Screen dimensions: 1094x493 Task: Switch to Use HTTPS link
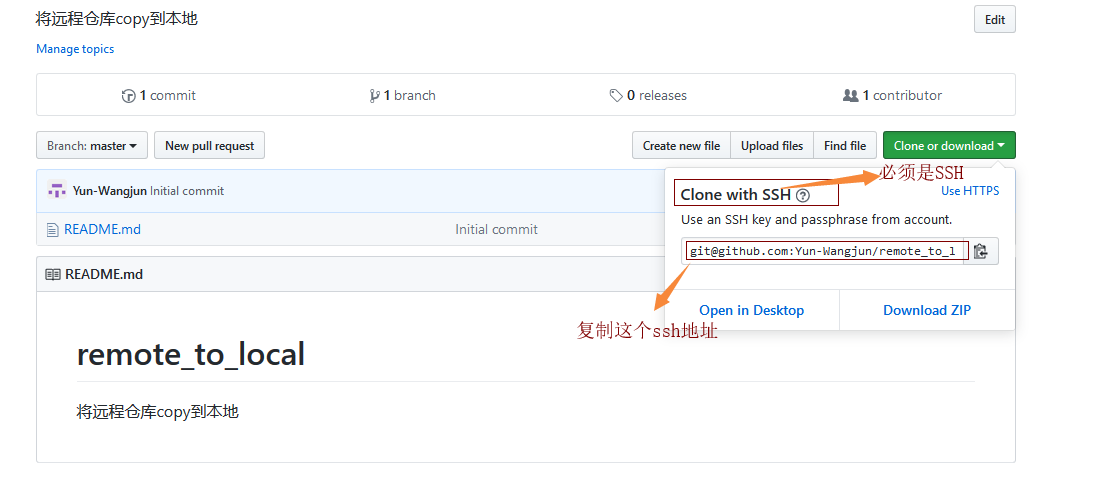tap(970, 190)
